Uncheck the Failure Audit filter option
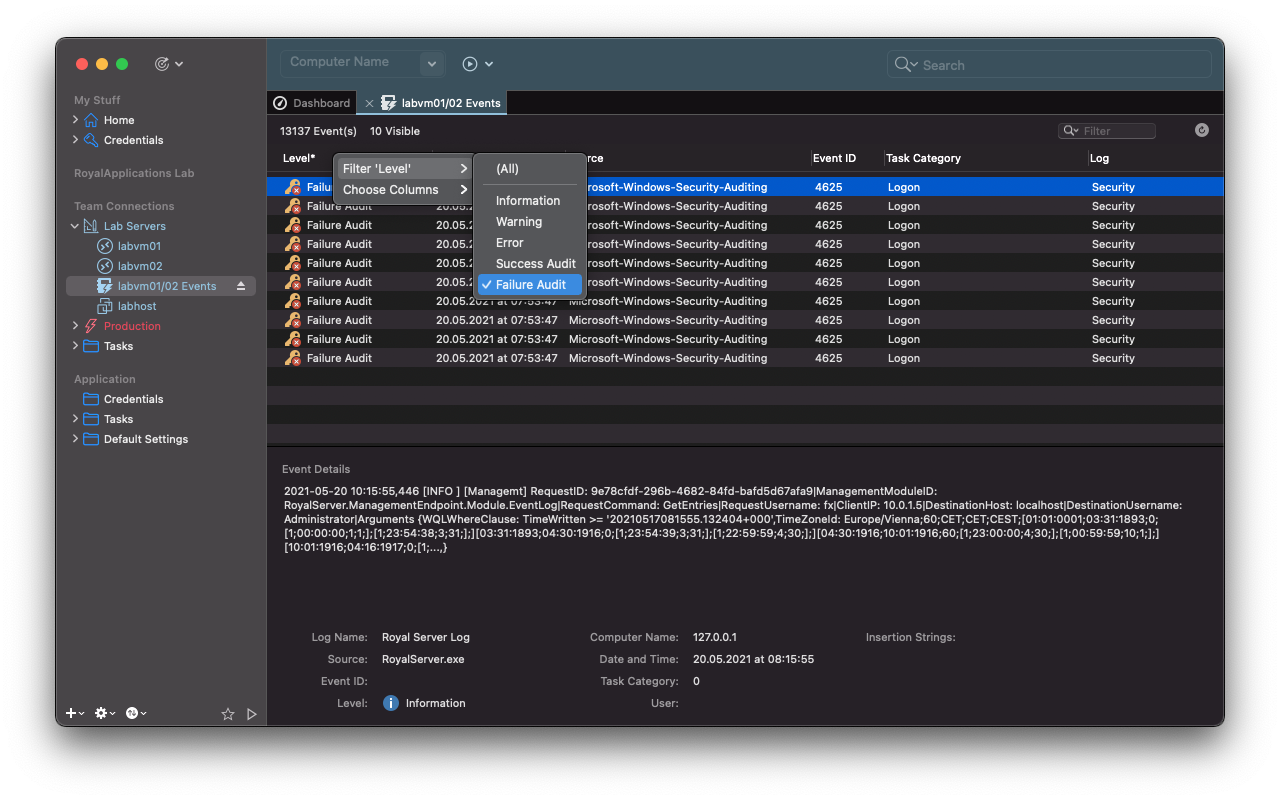1280x800 pixels. pos(530,285)
